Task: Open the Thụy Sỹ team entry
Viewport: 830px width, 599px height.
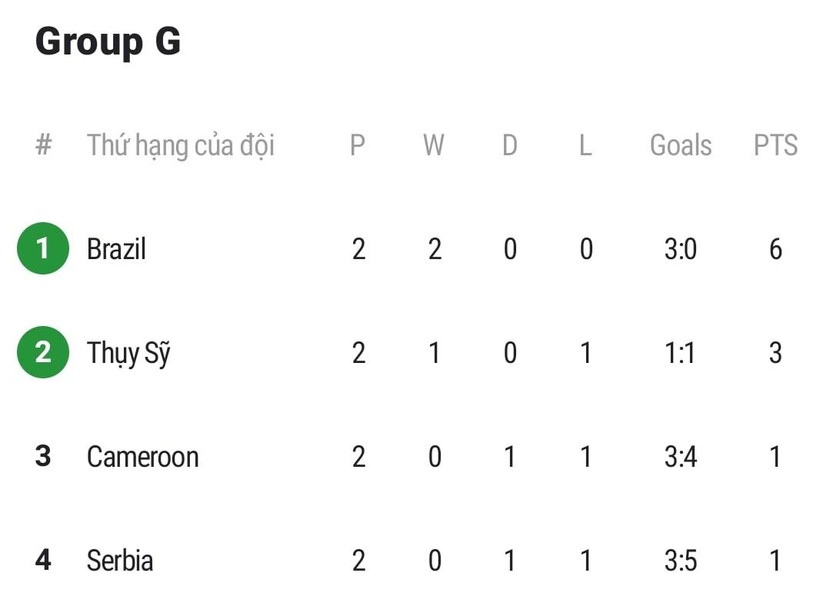Action: 128,354
